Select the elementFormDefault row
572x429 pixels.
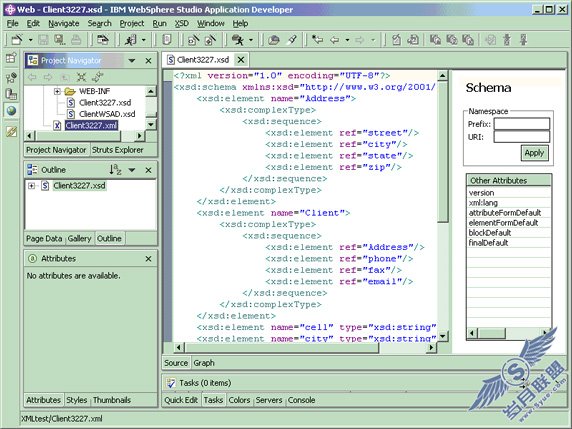[509, 223]
